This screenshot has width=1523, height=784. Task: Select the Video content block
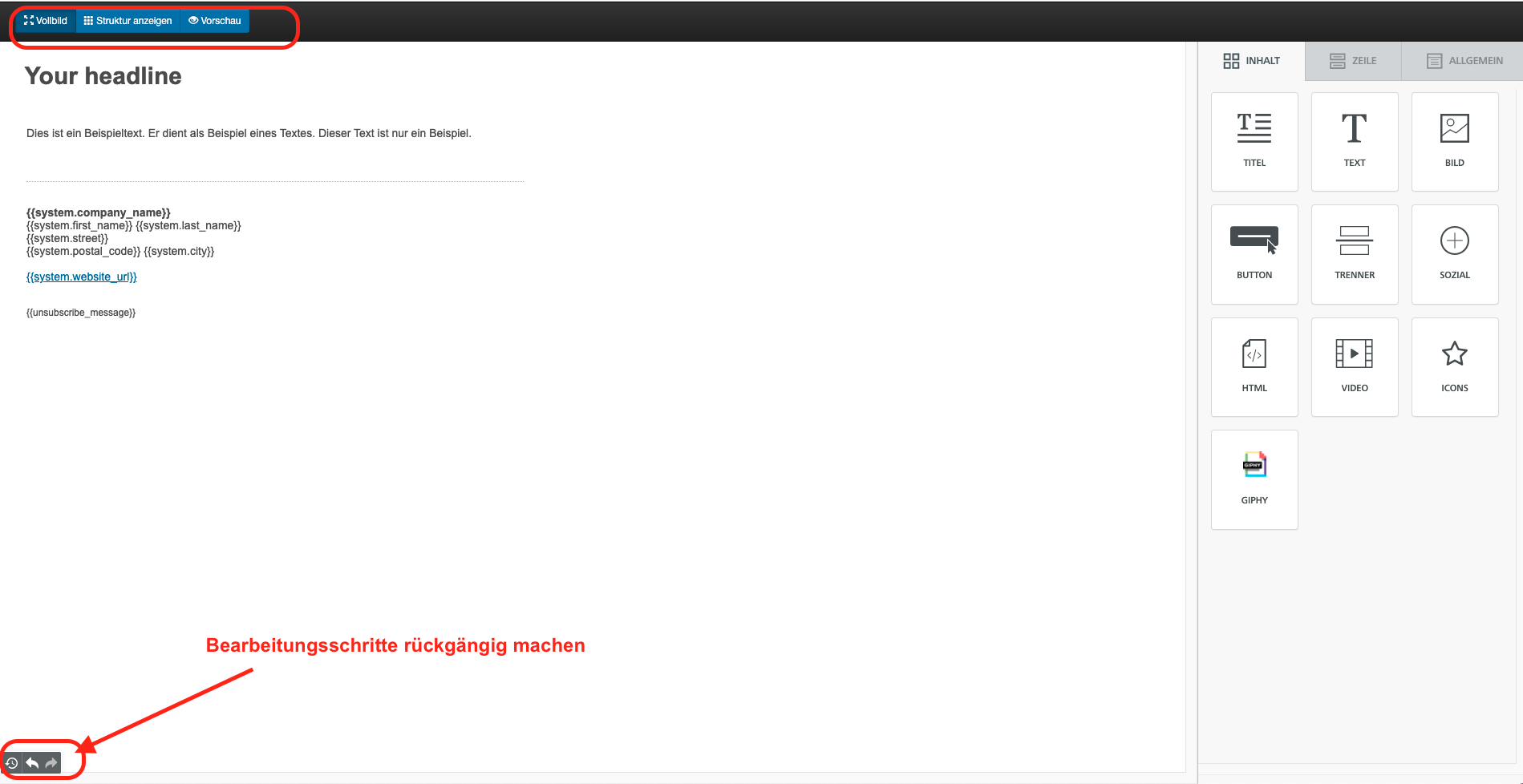pos(1354,367)
